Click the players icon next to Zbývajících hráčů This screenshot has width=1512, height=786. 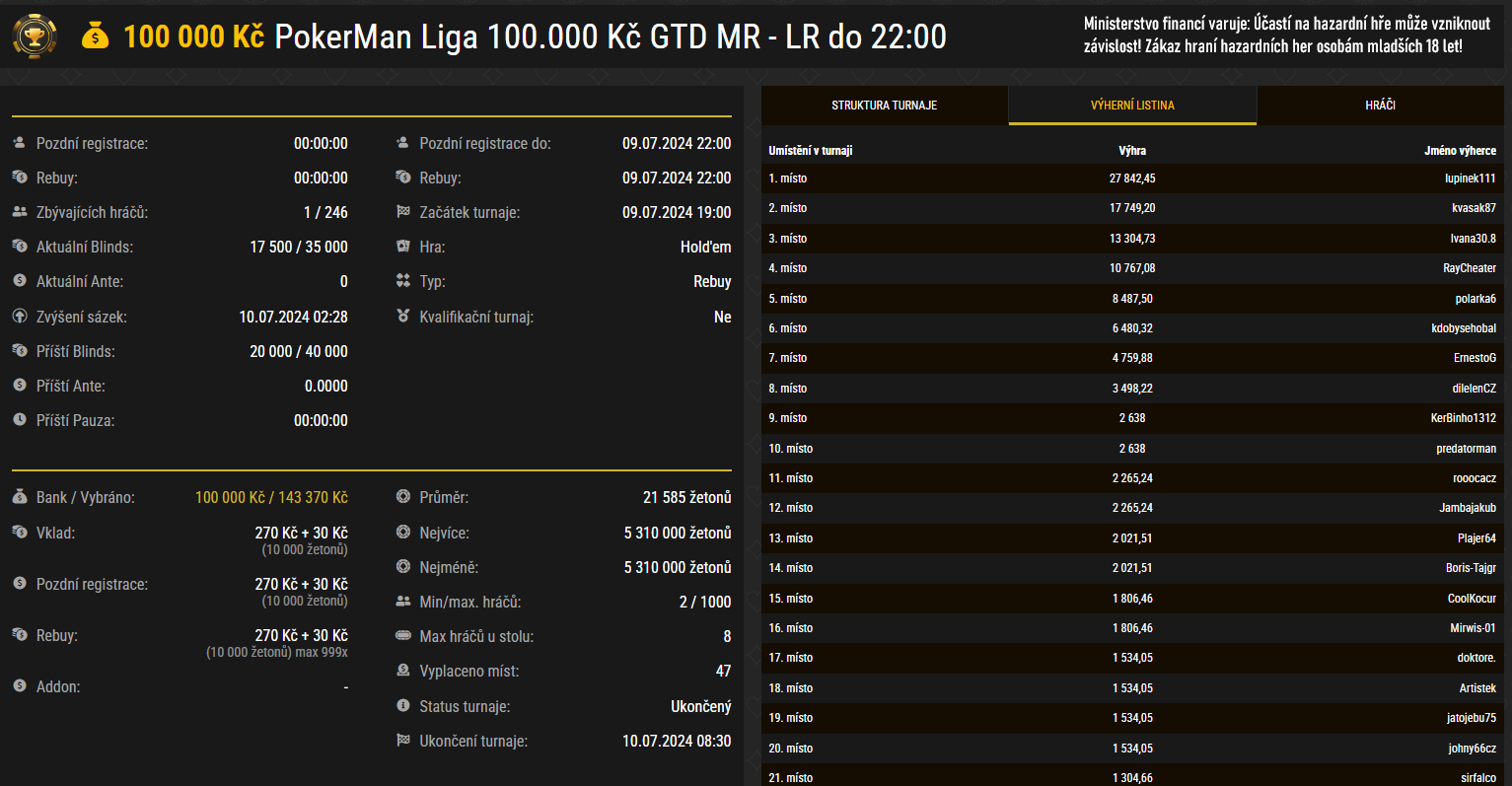click(x=19, y=212)
